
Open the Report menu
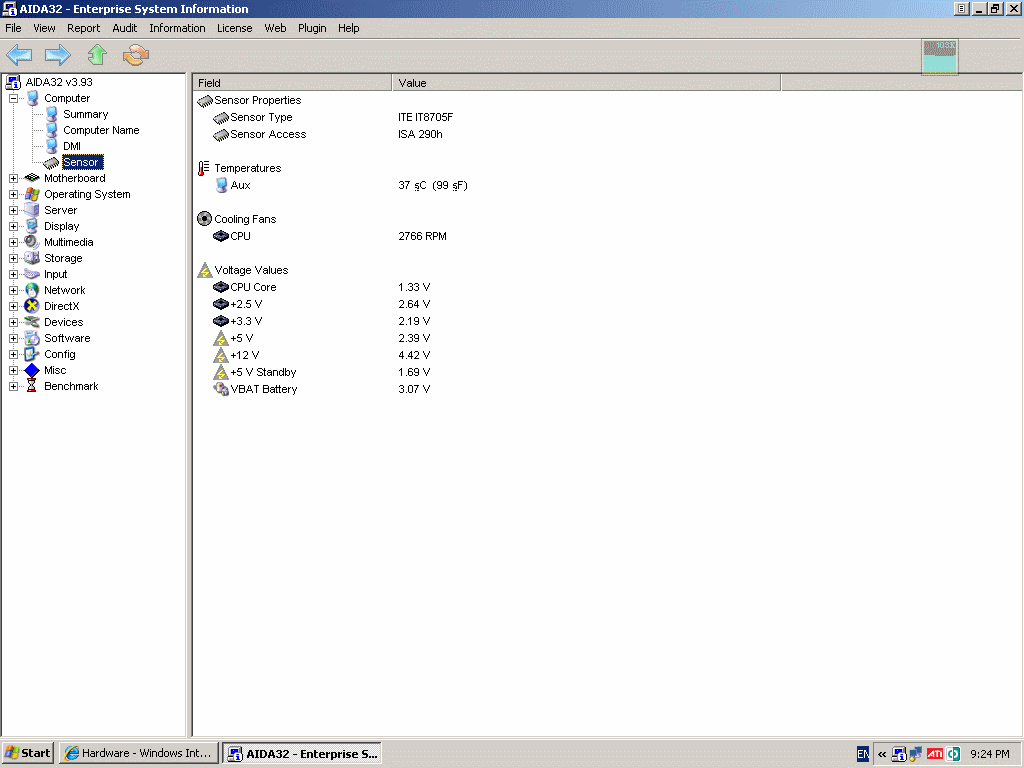tap(84, 28)
